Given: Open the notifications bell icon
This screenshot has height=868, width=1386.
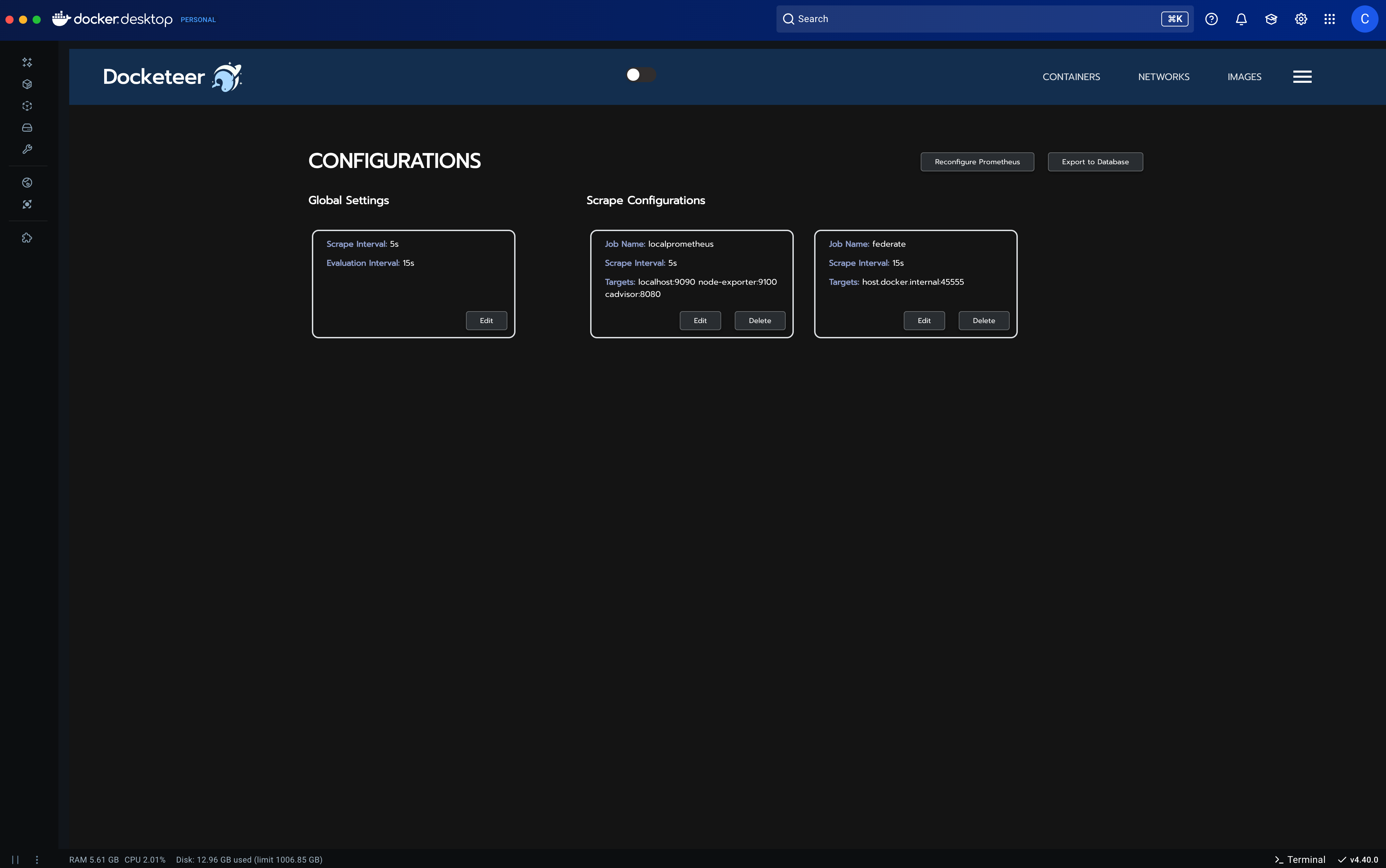Looking at the screenshot, I should pyautogui.click(x=1241, y=19).
